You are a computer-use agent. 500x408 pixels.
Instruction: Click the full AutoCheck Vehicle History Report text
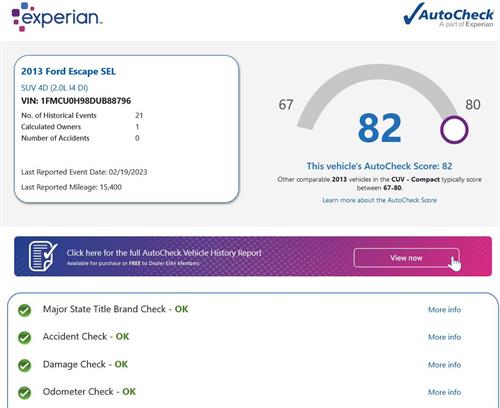click(164, 253)
